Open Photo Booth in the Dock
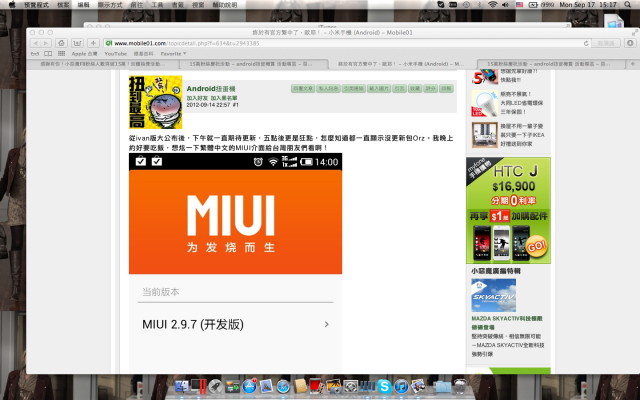 317,386
